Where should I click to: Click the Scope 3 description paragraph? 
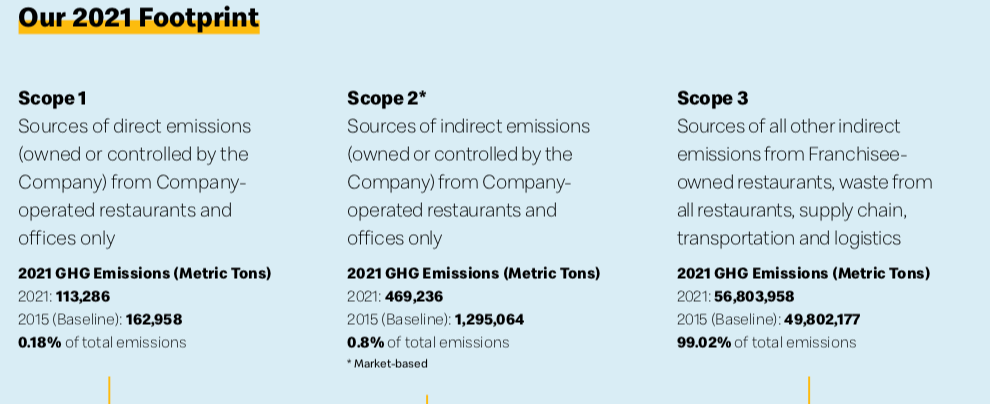[805, 182]
